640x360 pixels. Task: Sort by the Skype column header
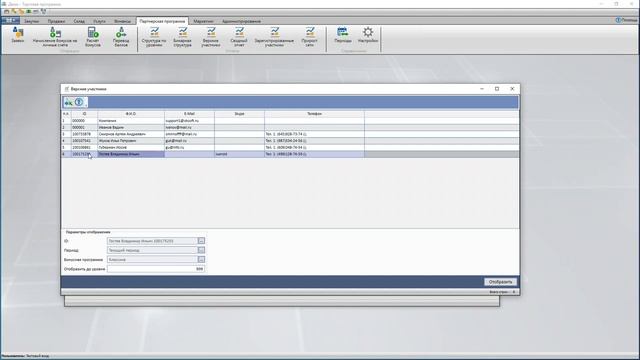pos(240,114)
